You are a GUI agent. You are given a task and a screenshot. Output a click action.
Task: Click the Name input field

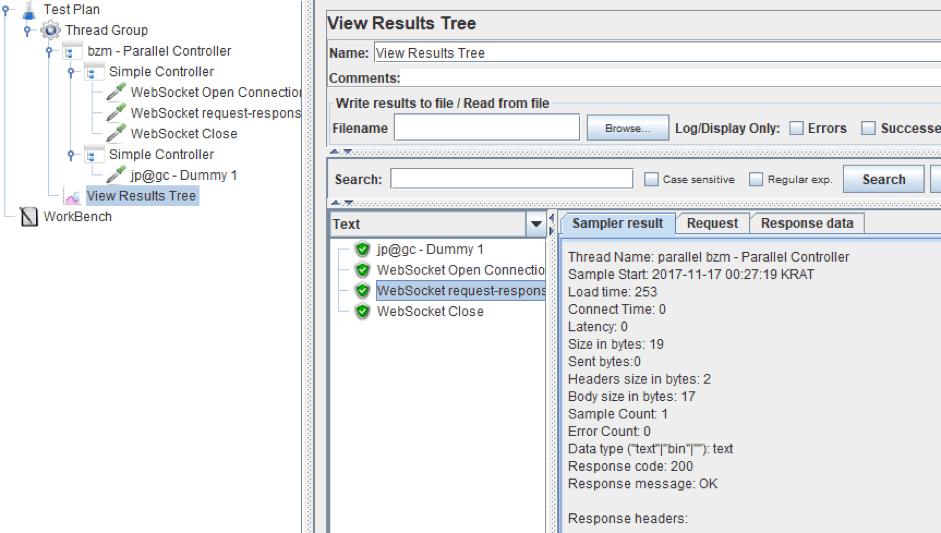click(657, 53)
